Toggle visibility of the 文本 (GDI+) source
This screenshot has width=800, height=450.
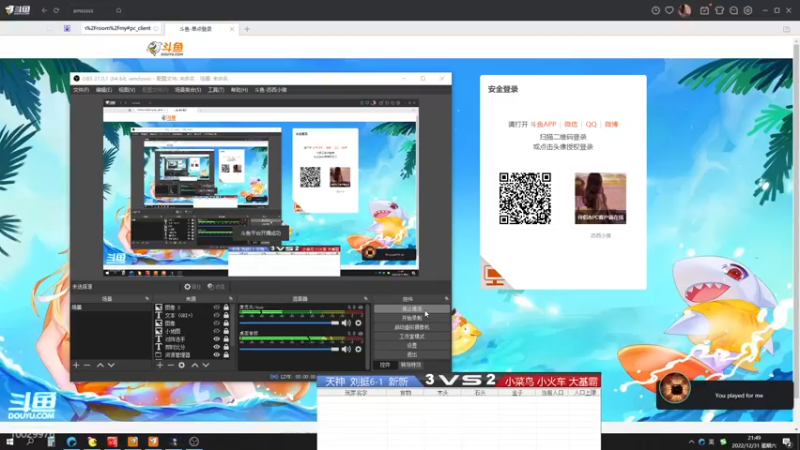click(x=217, y=315)
